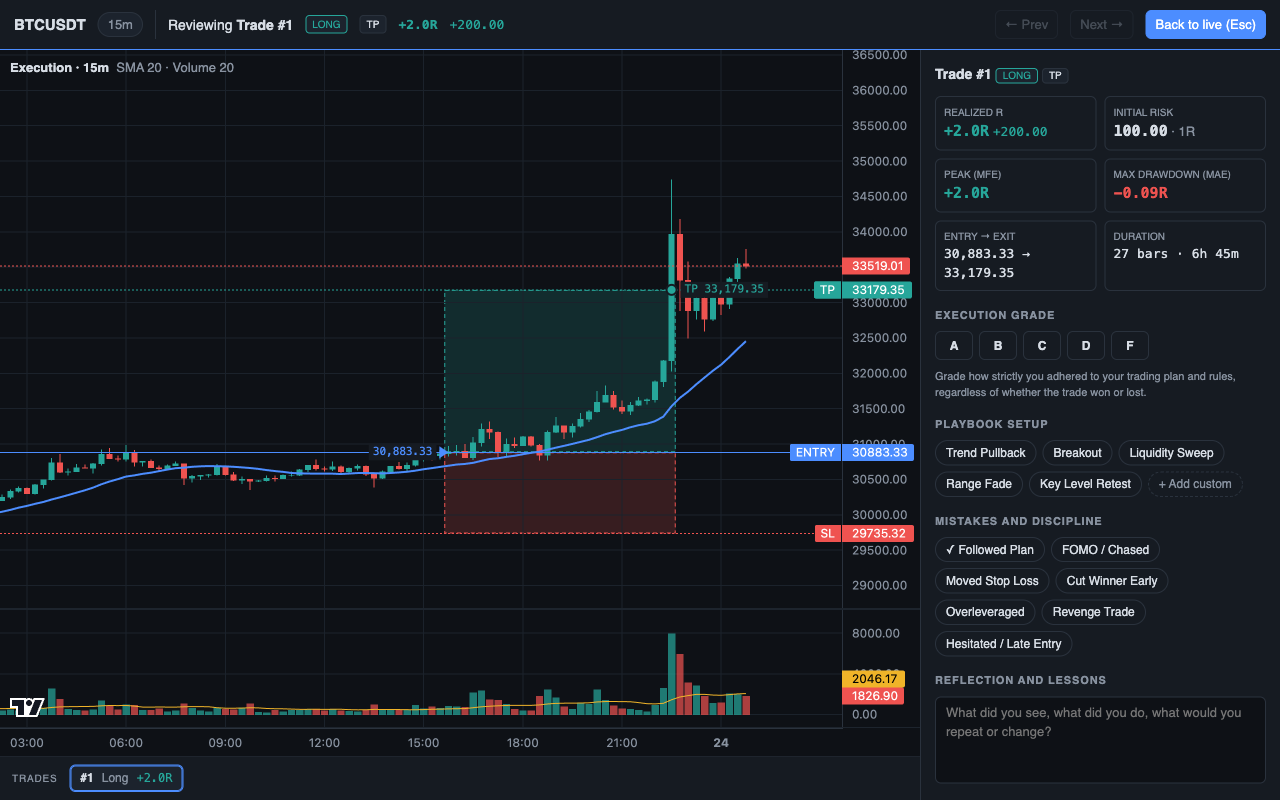The image size is (1280, 800).
Task: Click the SL price line label
Action: point(827,533)
